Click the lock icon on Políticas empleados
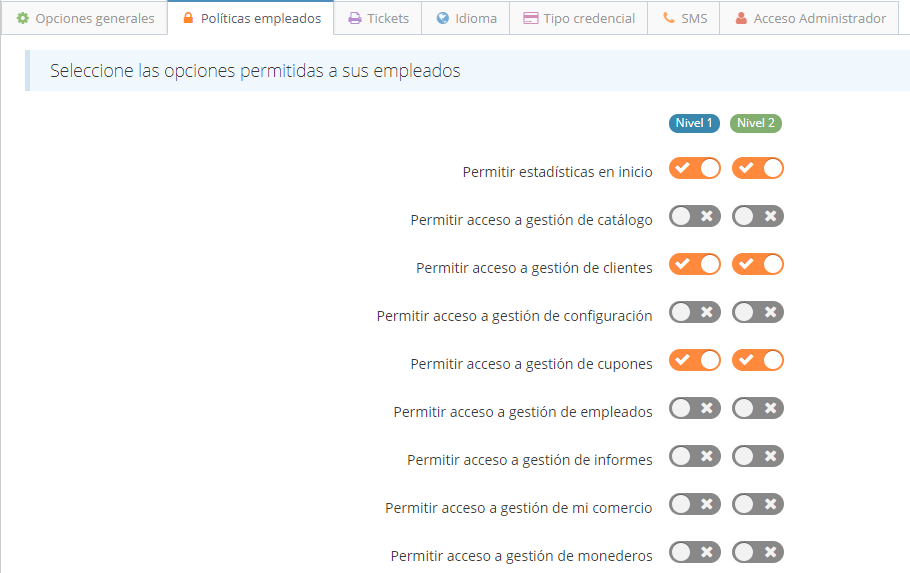Image resolution: width=910 pixels, height=573 pixels. click(x=188, y=18)
